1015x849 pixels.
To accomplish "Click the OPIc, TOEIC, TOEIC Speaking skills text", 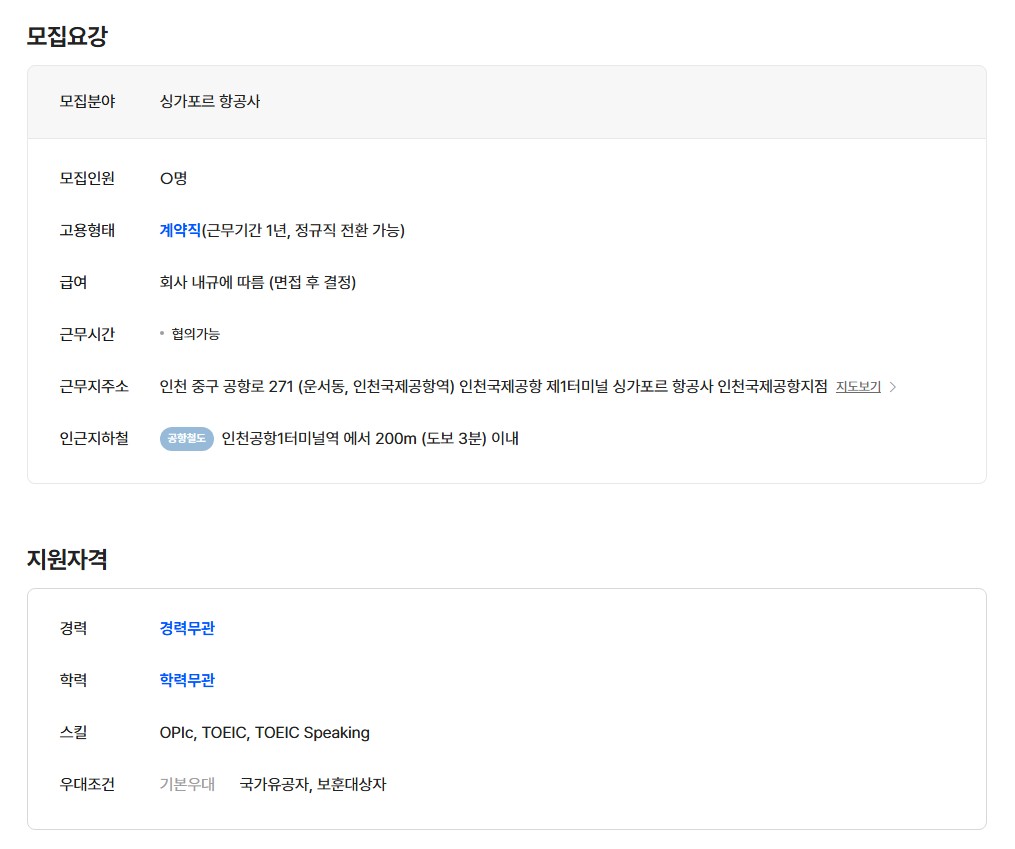I will [x=264, y=733].
